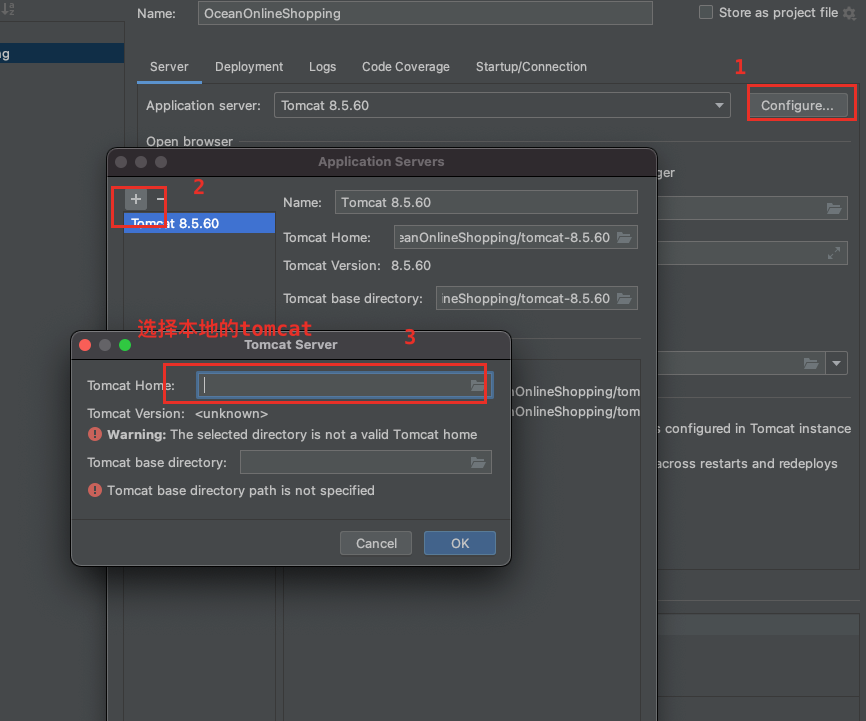The height and width of the screenshot is (721, 866).
Task: Click the base directory not specified error icon
Action: (95, 490)
